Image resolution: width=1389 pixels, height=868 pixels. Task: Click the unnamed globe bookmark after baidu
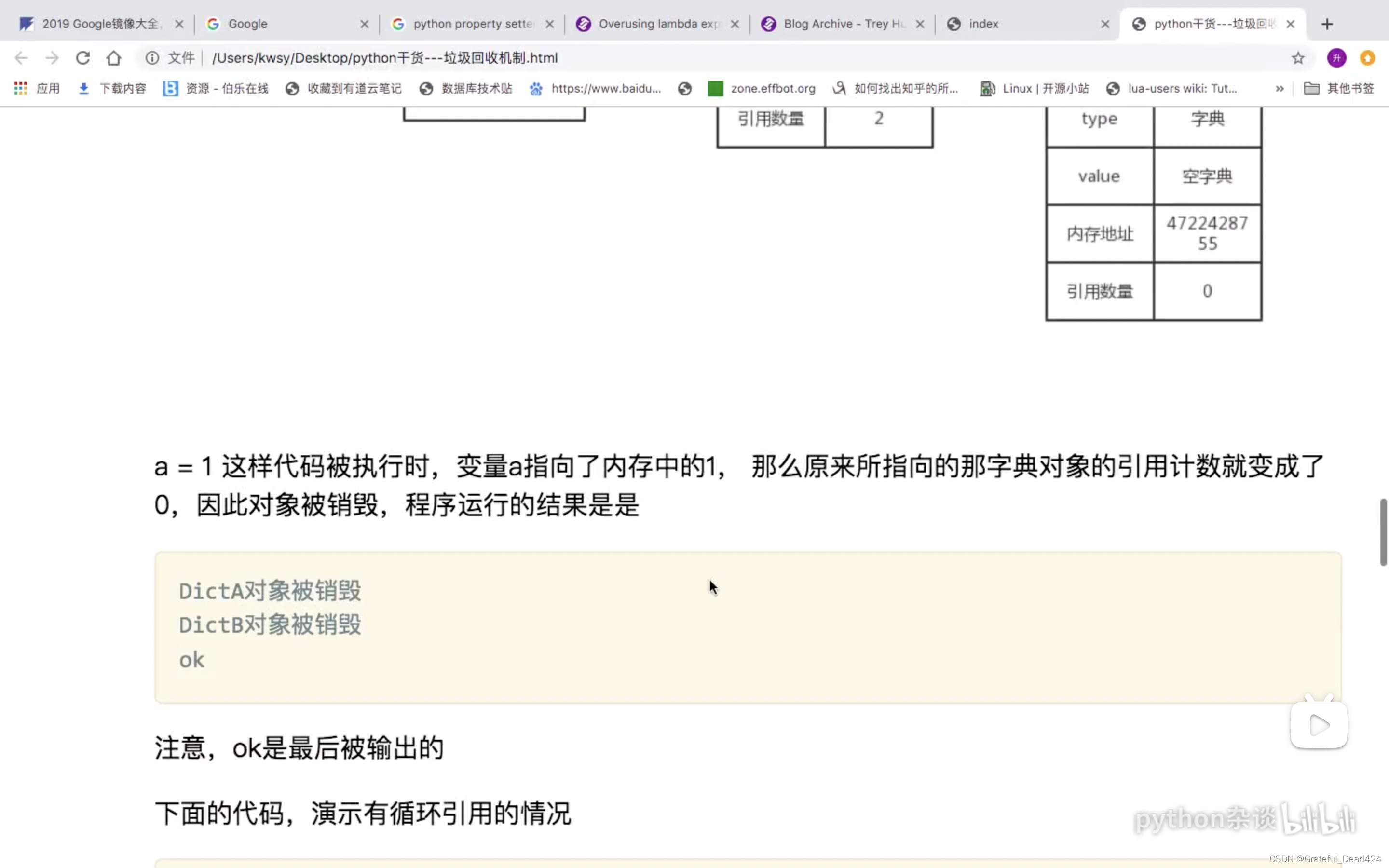click(684, 88)
